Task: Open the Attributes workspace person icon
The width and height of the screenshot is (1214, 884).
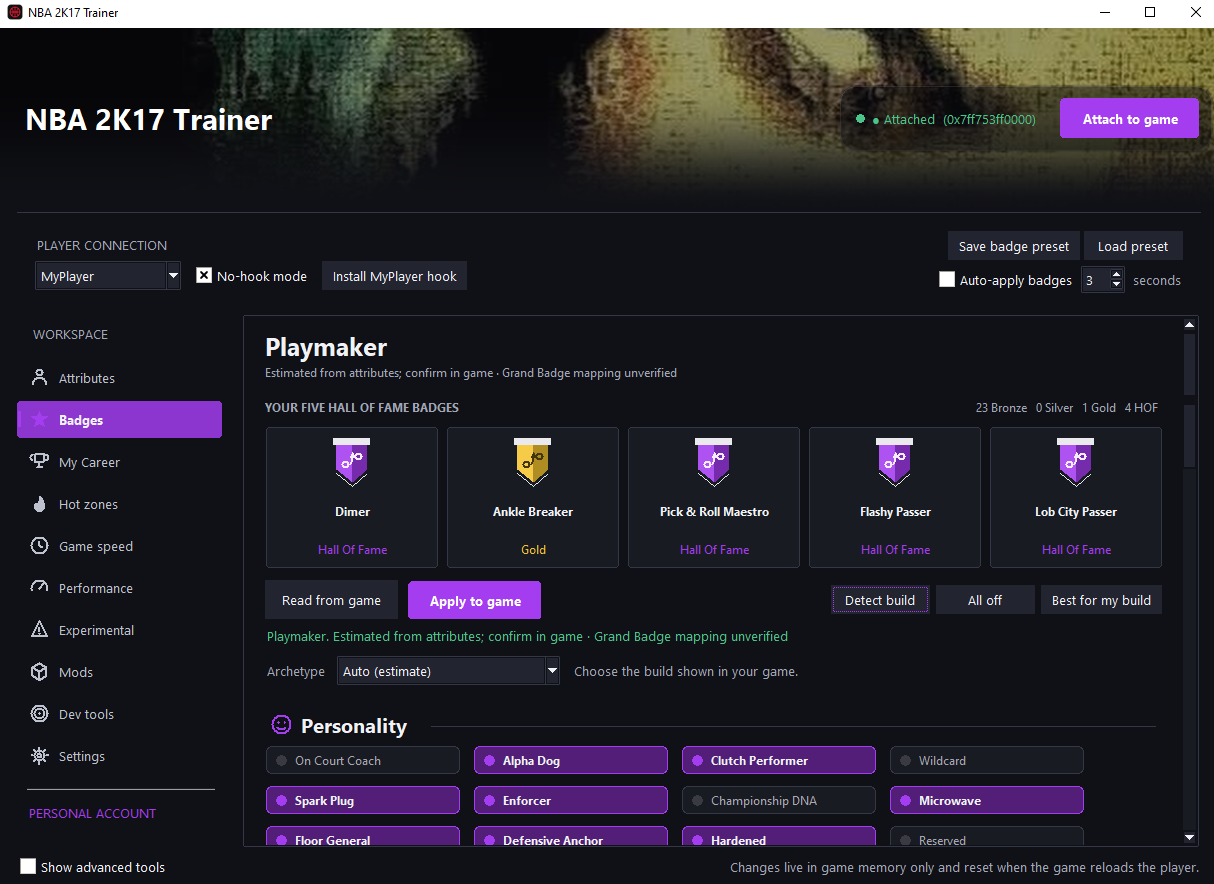Action: (x=39, y=378)
